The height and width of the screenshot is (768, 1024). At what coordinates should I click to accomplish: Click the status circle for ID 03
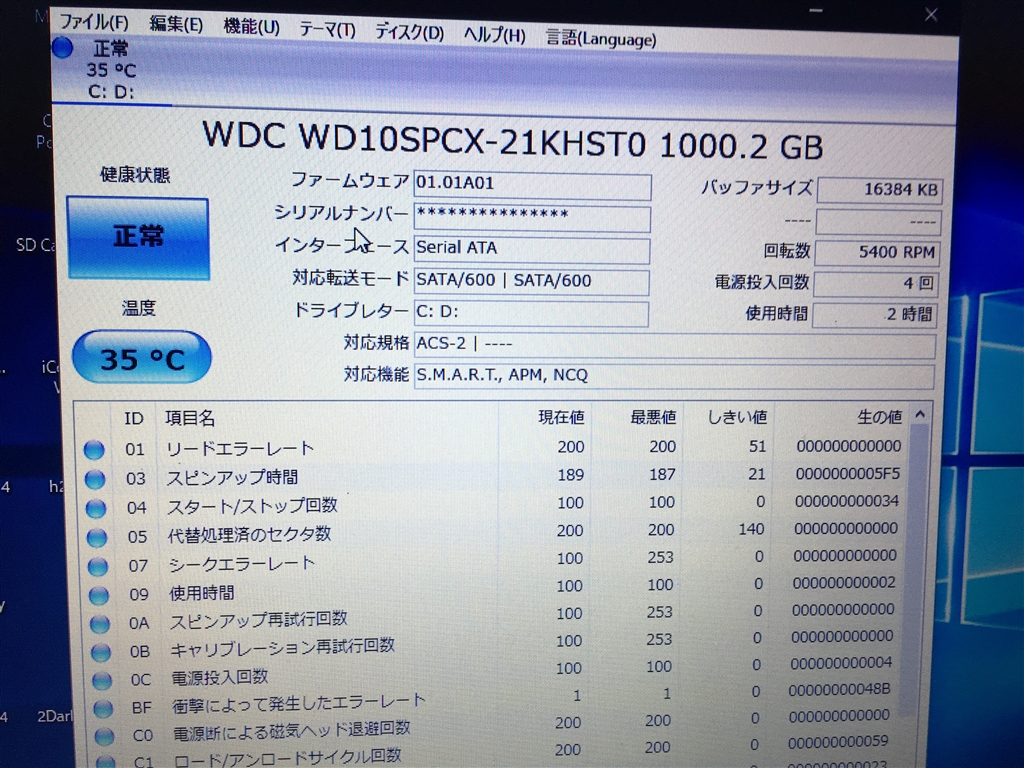coord(95,479)
